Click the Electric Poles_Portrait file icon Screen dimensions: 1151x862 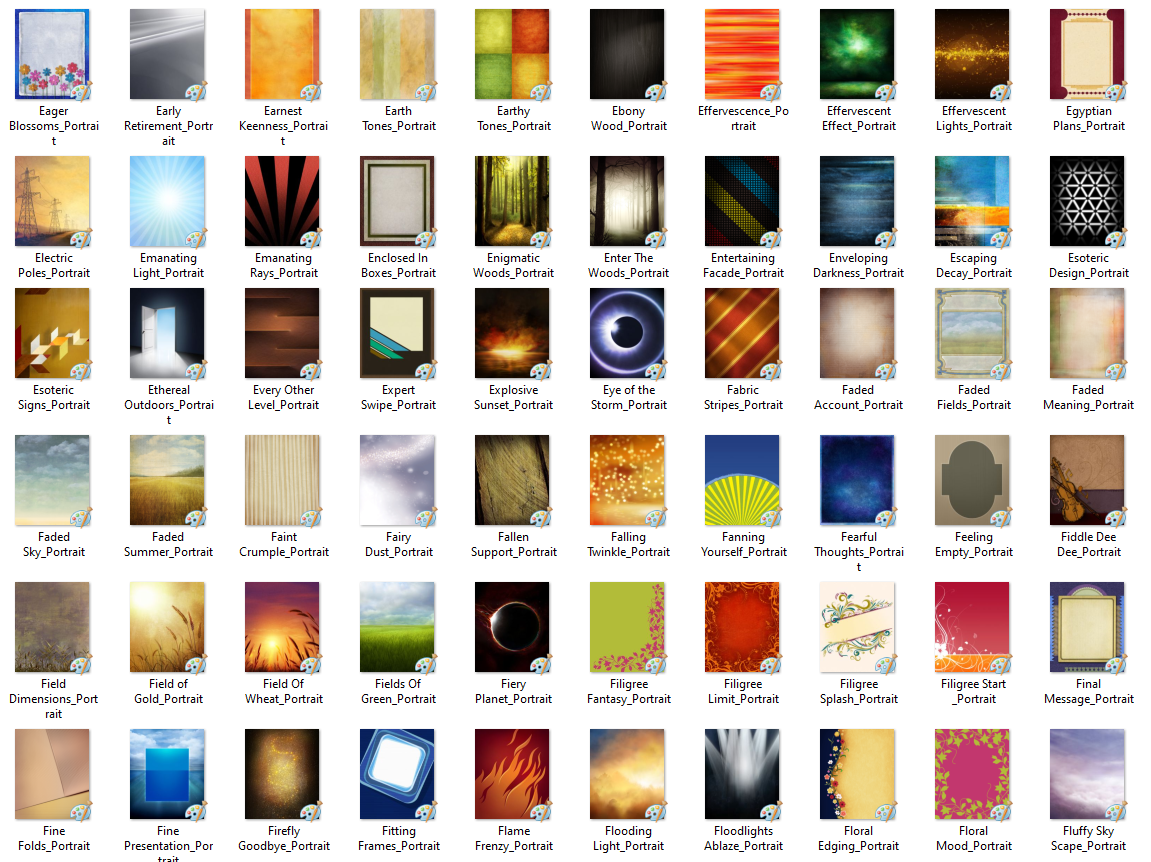pos(53,201)
